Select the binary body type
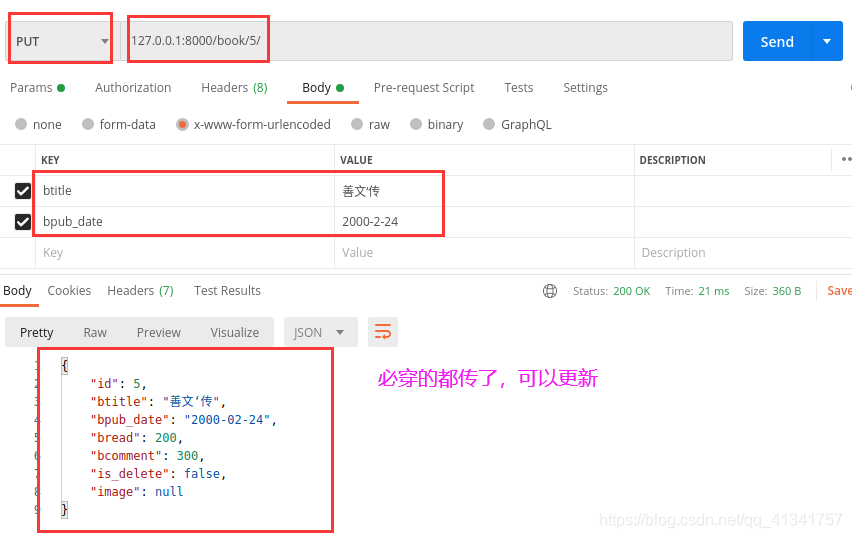 coord(437,124)
